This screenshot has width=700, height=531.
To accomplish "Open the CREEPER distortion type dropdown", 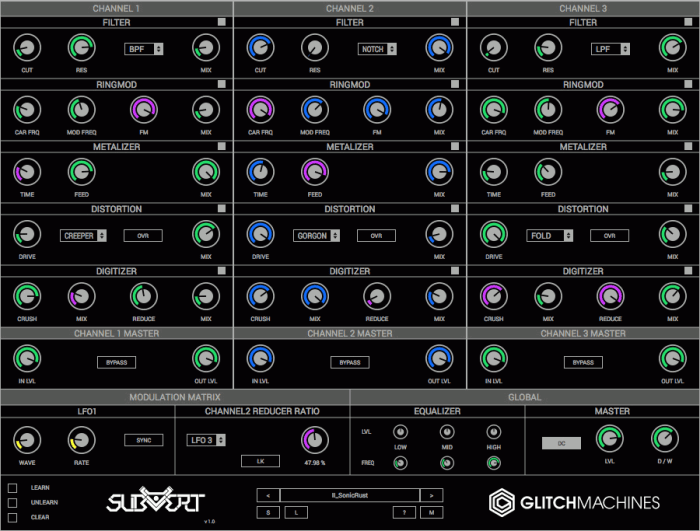I will (x=83, y=236).
